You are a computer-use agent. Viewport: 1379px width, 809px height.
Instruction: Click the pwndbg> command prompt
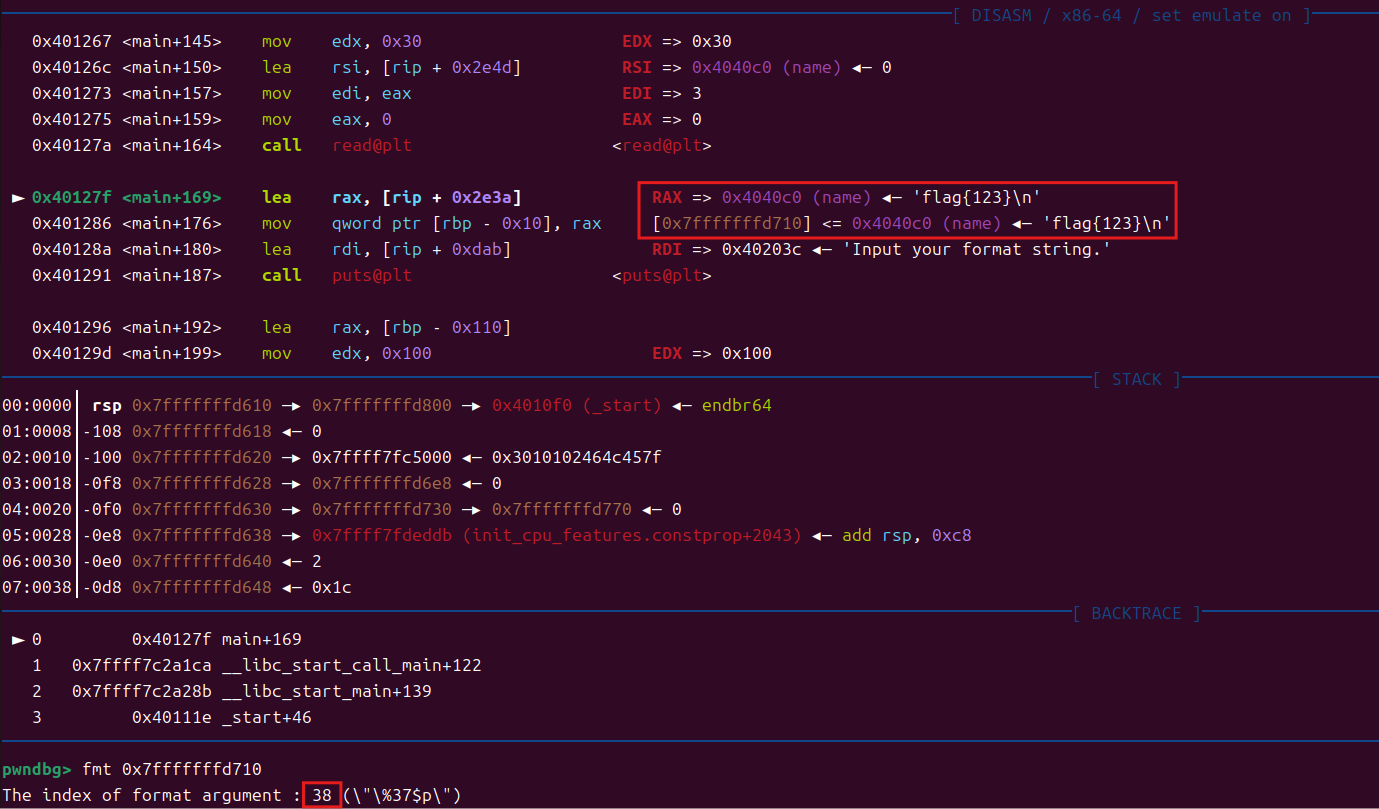tap(37, 770)
